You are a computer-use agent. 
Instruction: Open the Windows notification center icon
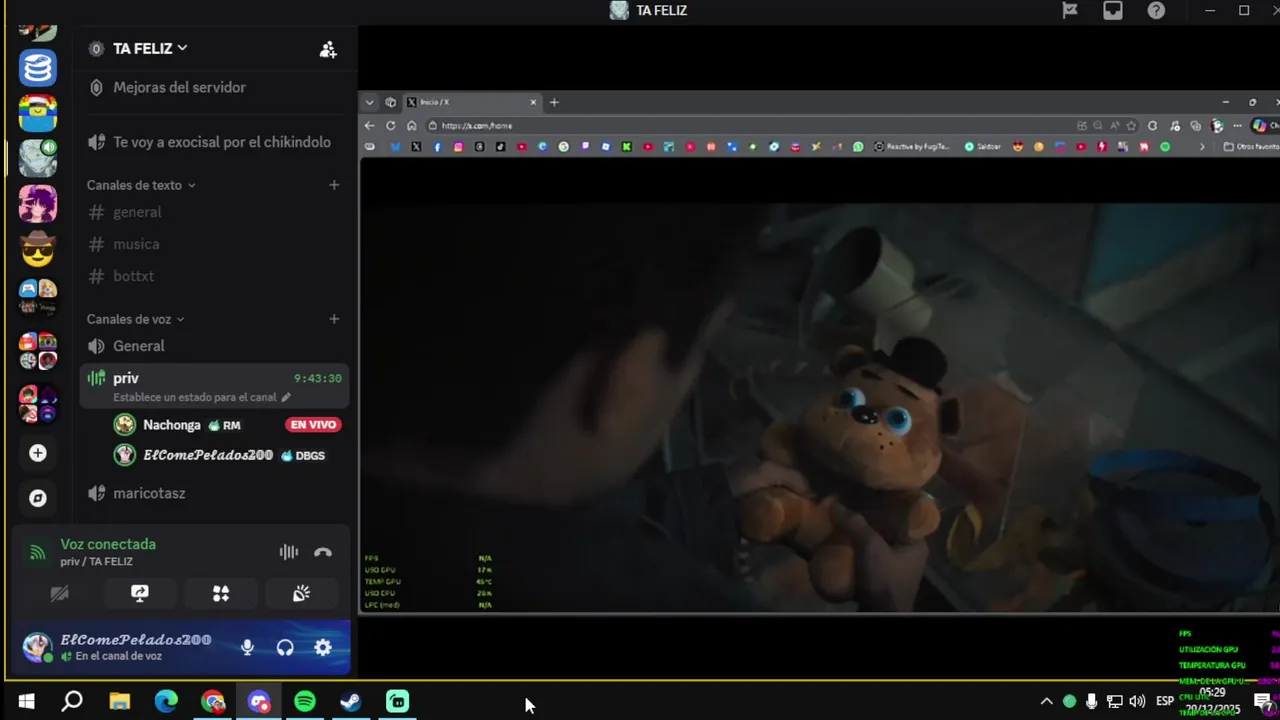click(1264, 701)
